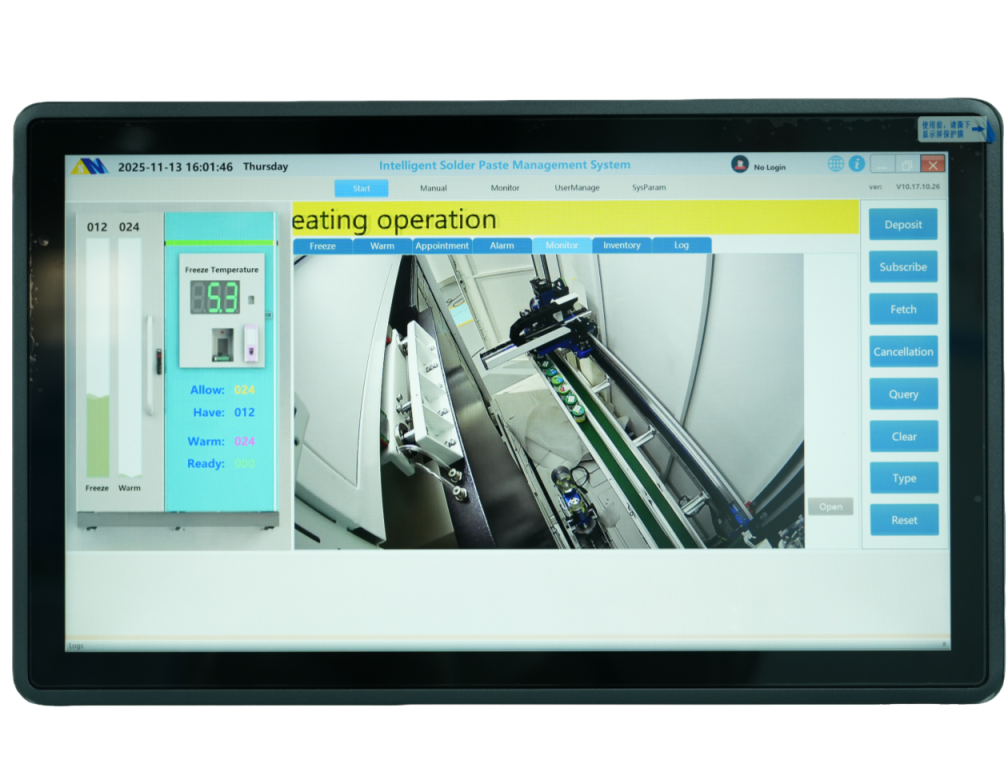Click the Clear button
Image resolution: width=1008 pixels, height=768 pixels.
pos(904,436)
